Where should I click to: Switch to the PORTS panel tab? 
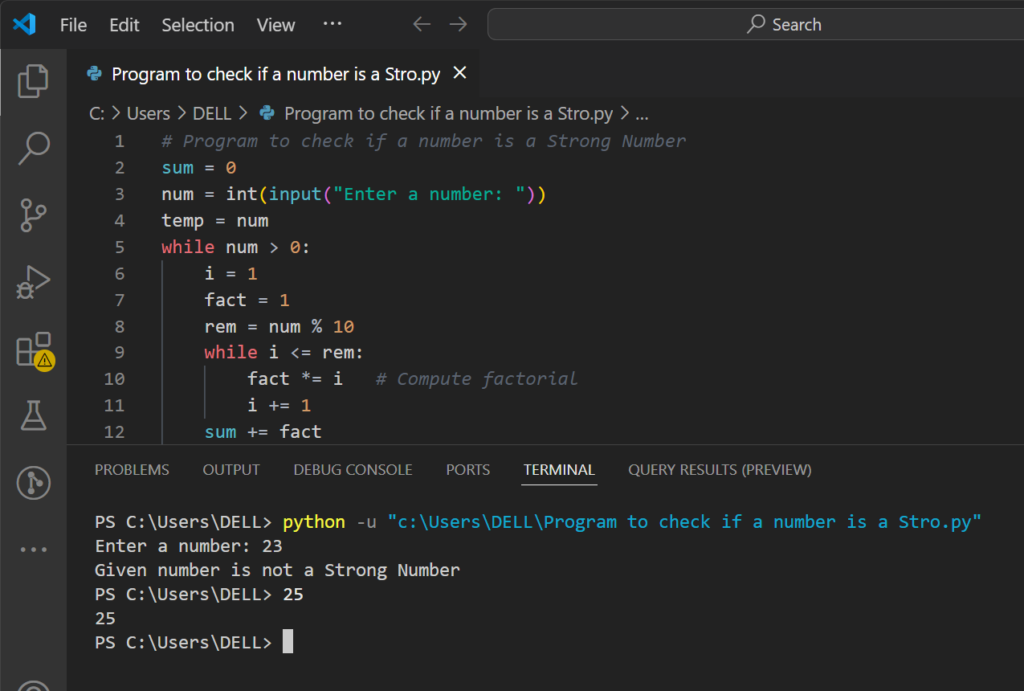[468, 470]
